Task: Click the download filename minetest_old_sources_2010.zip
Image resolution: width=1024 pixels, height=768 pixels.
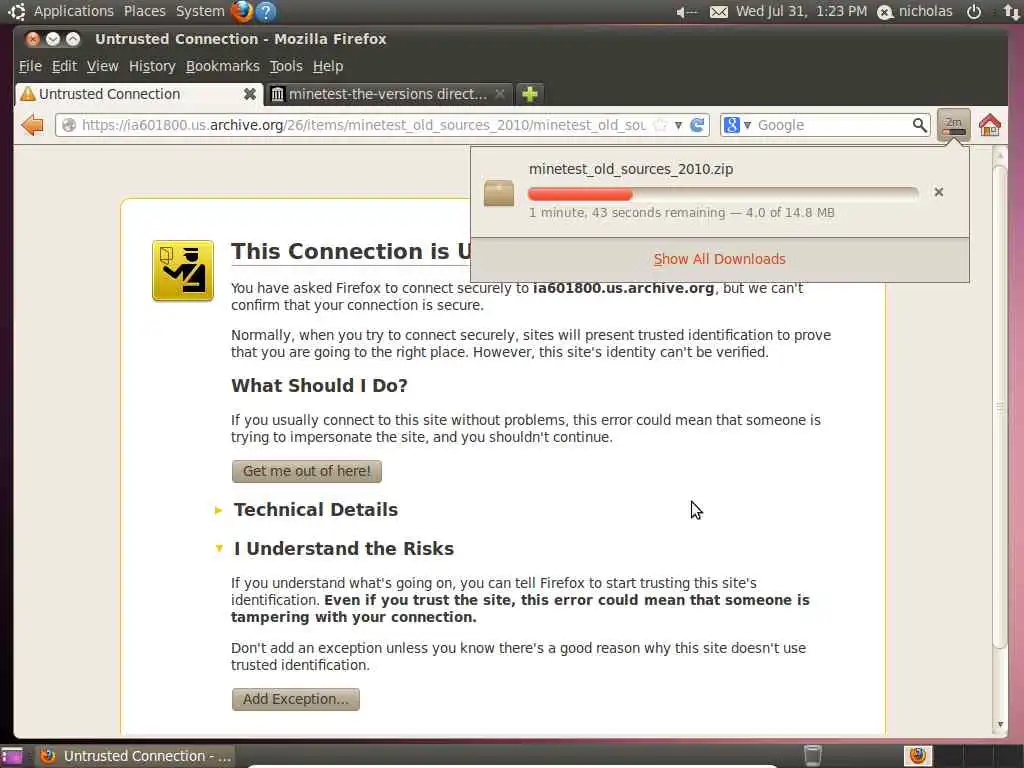Action: point(631,169)
